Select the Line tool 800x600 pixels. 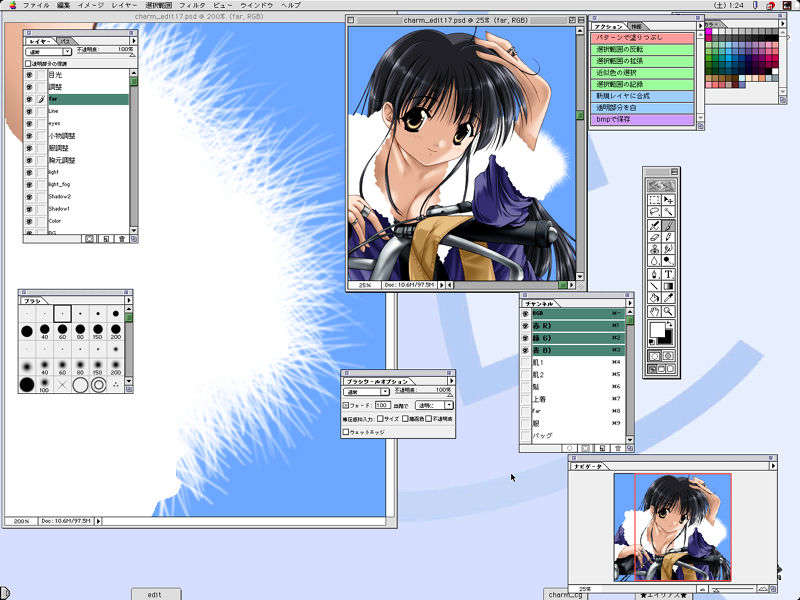click(x=654, y=286)
